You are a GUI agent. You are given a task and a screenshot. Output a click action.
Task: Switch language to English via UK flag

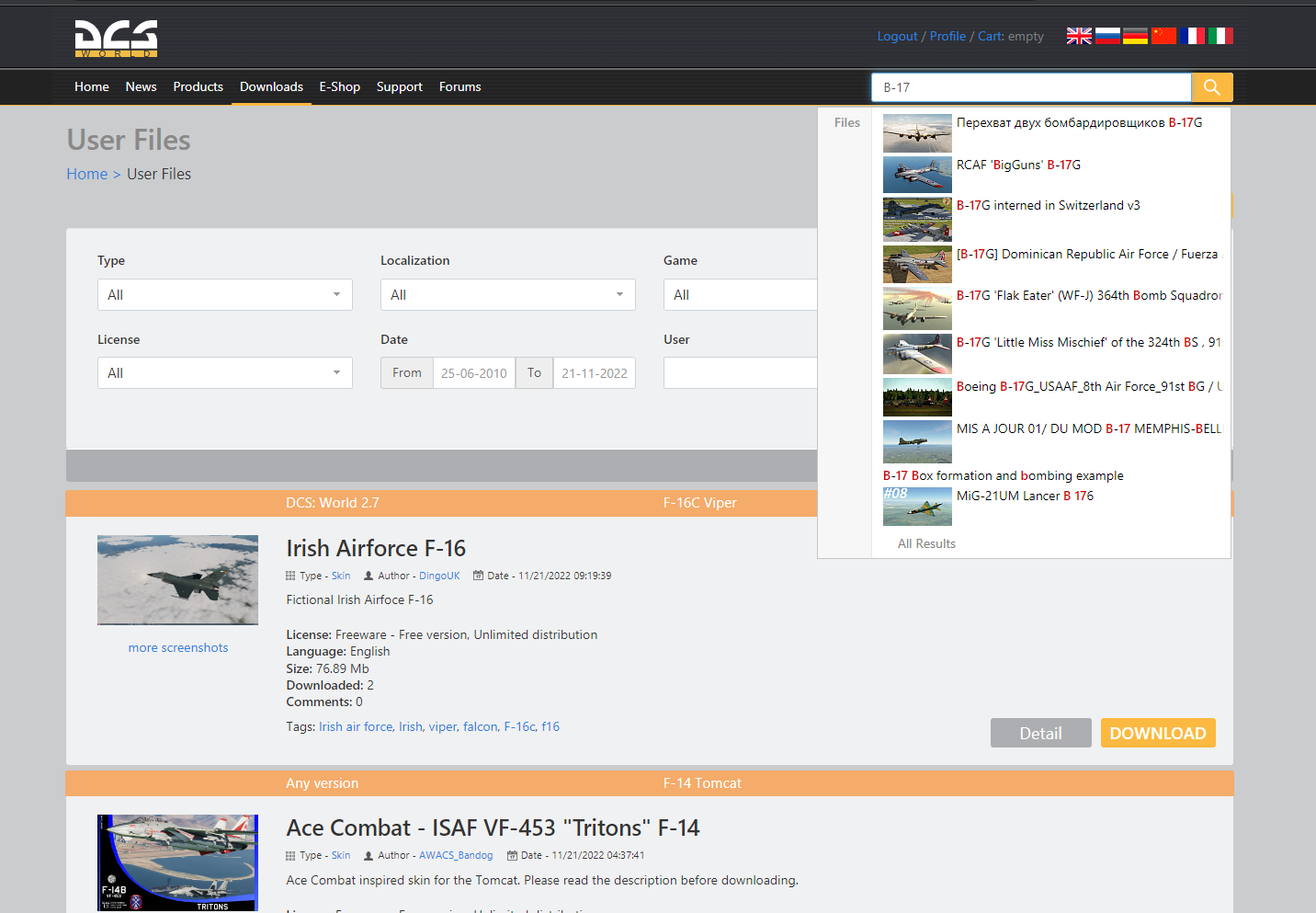(x=1079, y=36)
